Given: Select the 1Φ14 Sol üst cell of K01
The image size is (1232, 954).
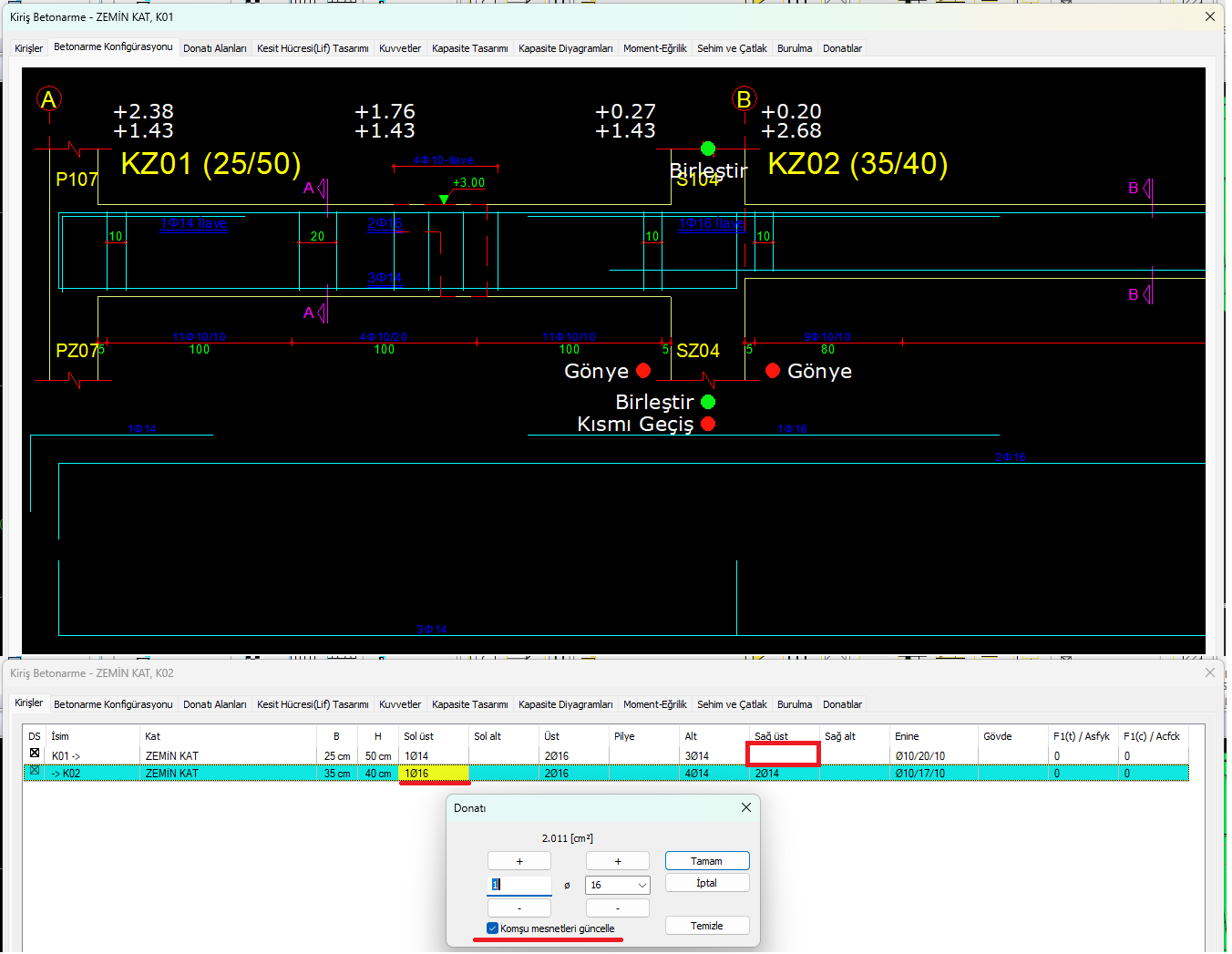Looking at the screenshot, I should pos(434,756).
